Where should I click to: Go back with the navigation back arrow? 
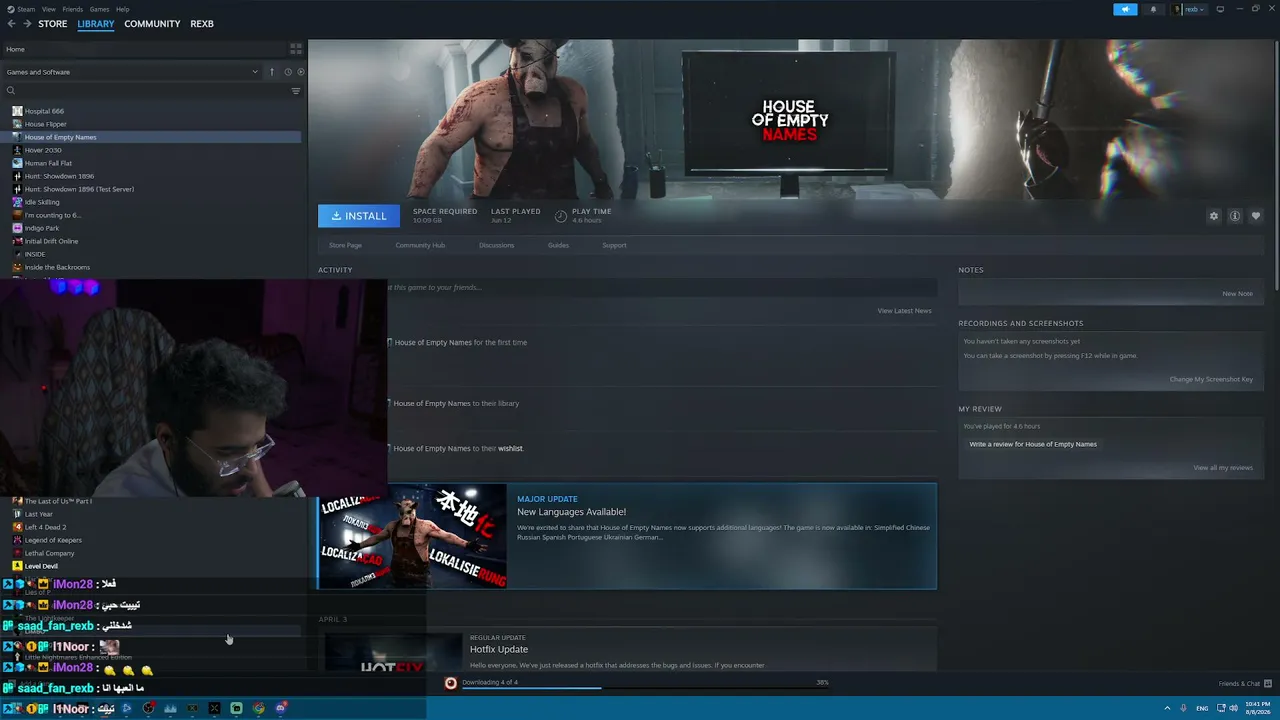pyautogui.click(x=11, y=24)
